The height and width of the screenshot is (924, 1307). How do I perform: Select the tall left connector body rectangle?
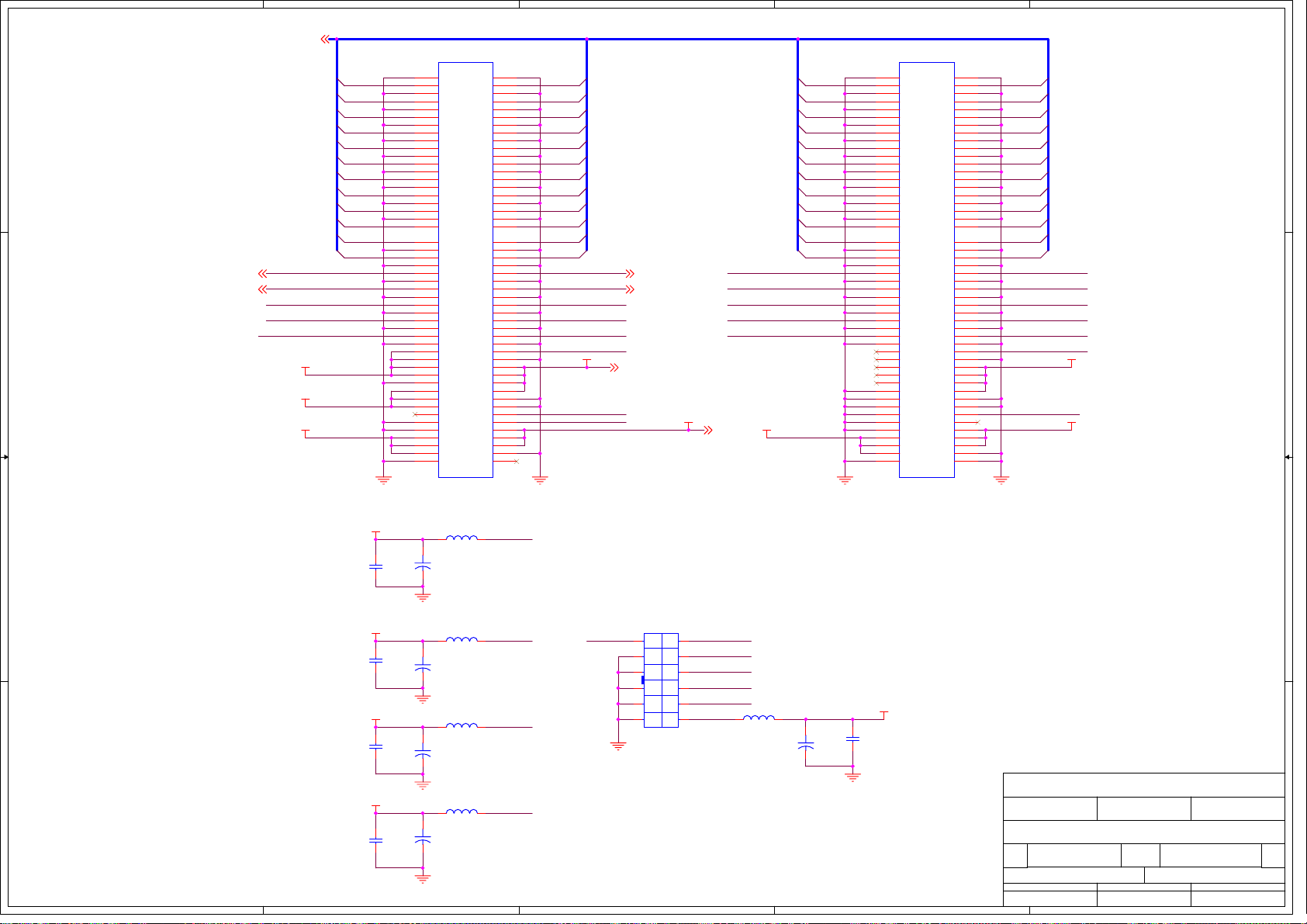tap(465, 270)
